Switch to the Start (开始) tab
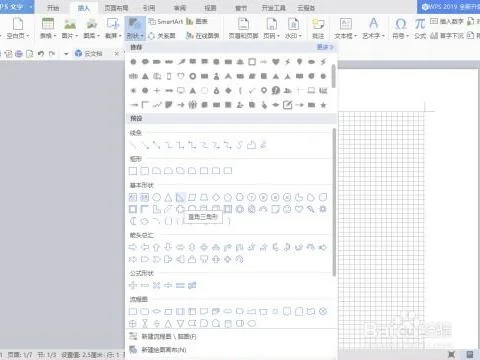Screen dimensions: 480x360 tap(53, 8)
